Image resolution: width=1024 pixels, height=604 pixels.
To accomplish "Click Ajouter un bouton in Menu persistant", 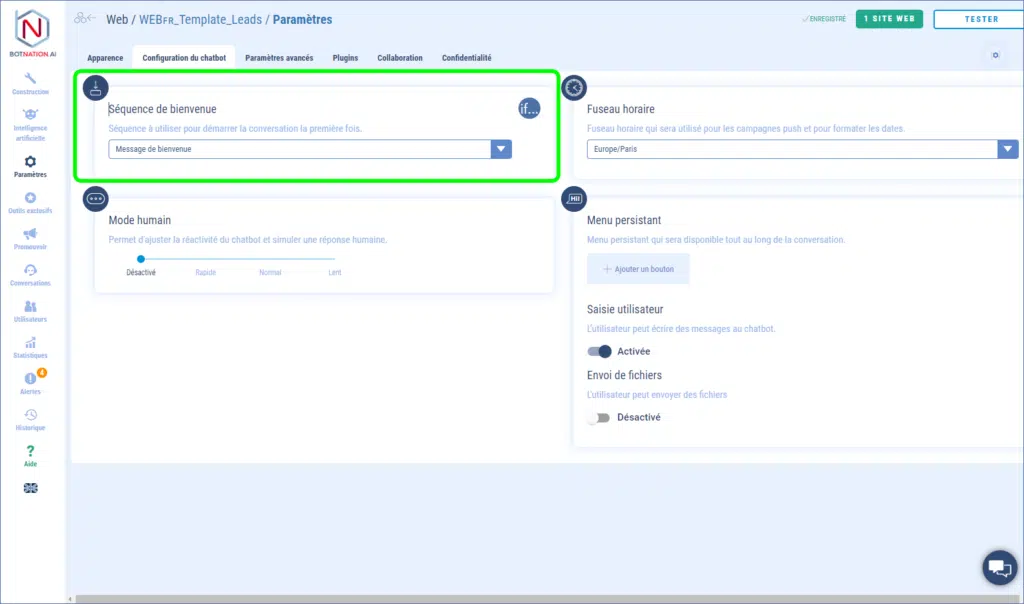I will (638, 269).
